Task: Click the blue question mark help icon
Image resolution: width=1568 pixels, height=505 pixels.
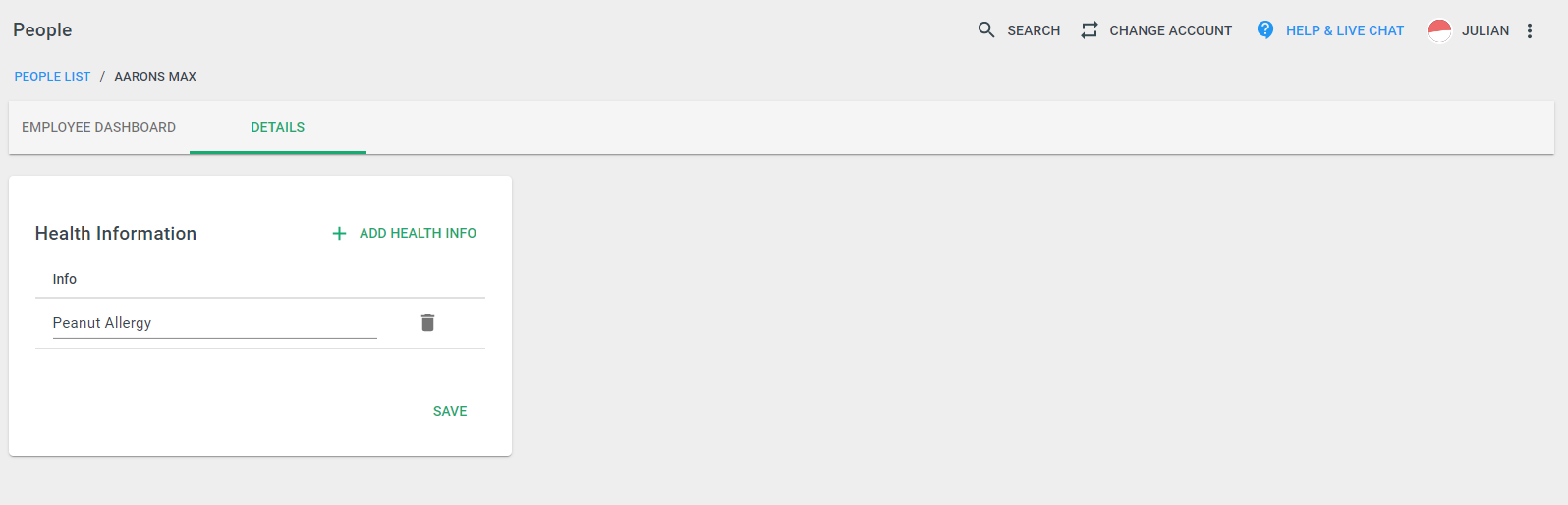Action: tap(1265, 29)
